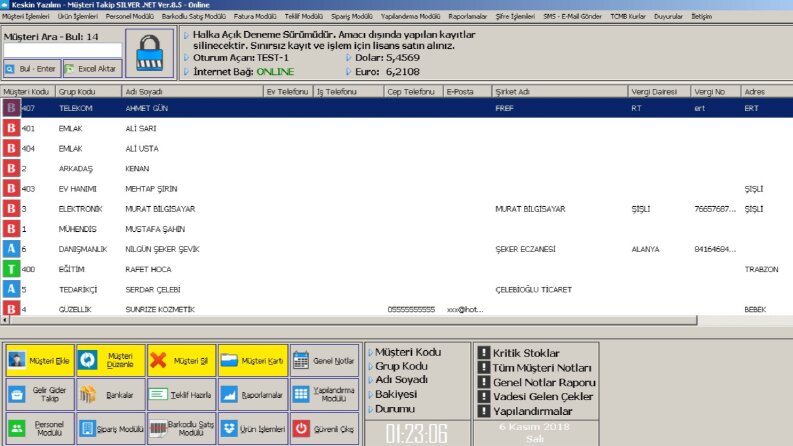
Task: Open Yapılandırmalar alert item
Action: (525, 411)
